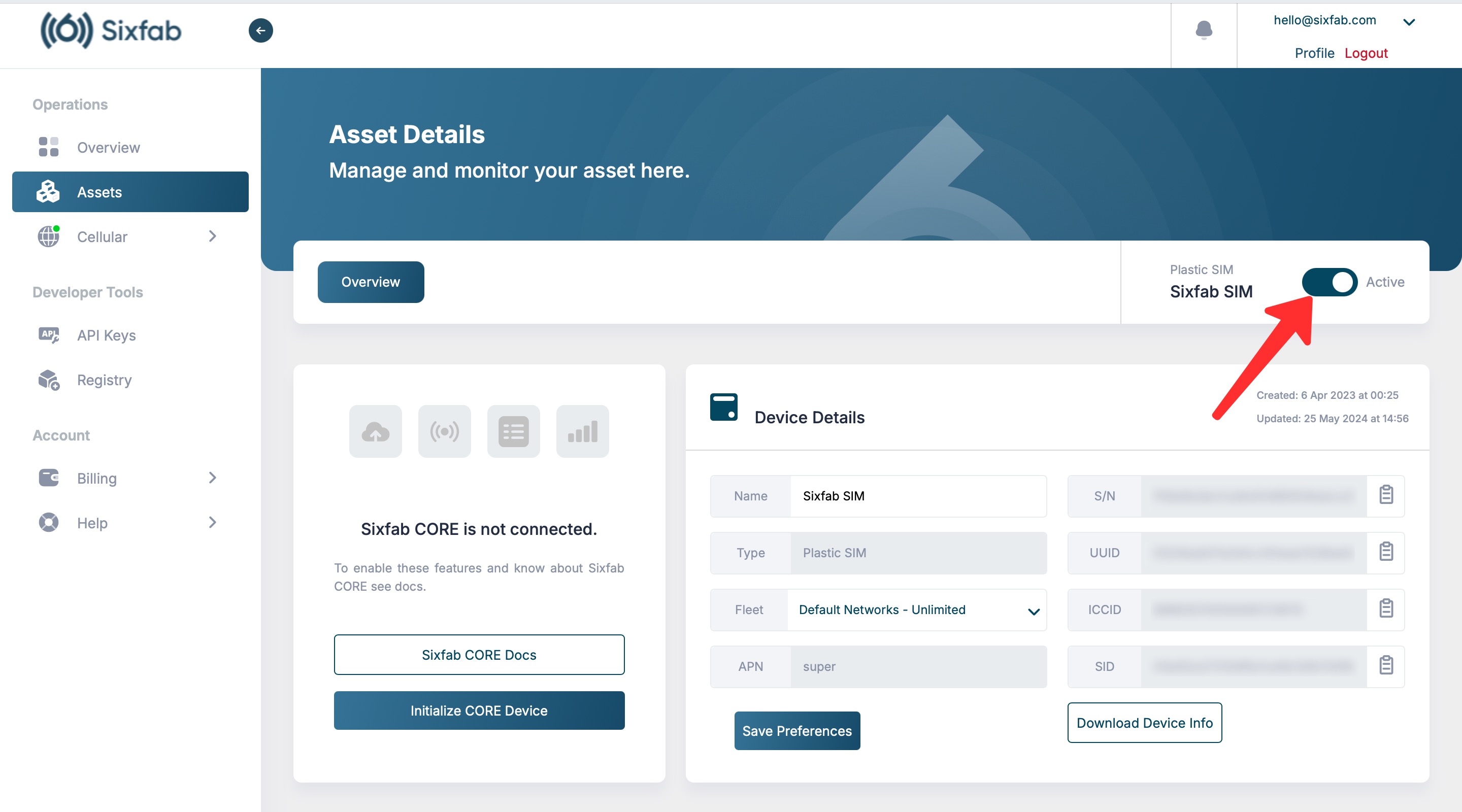The image size is (1462, 812).
Task: Click the Type field Plastic SIM
Action: pyautogui.click(x=918, y=553)
